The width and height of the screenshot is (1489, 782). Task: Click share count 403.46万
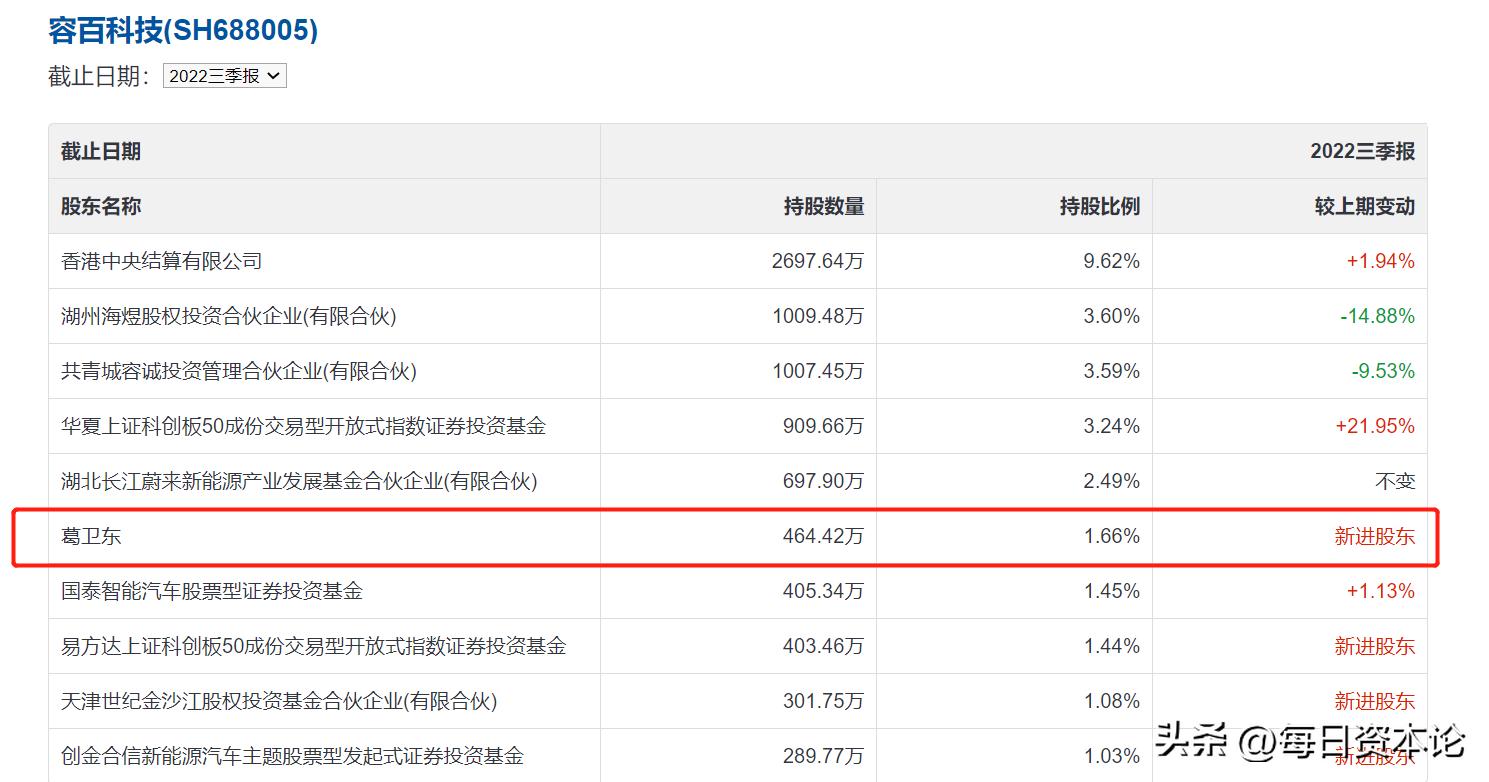823,647
